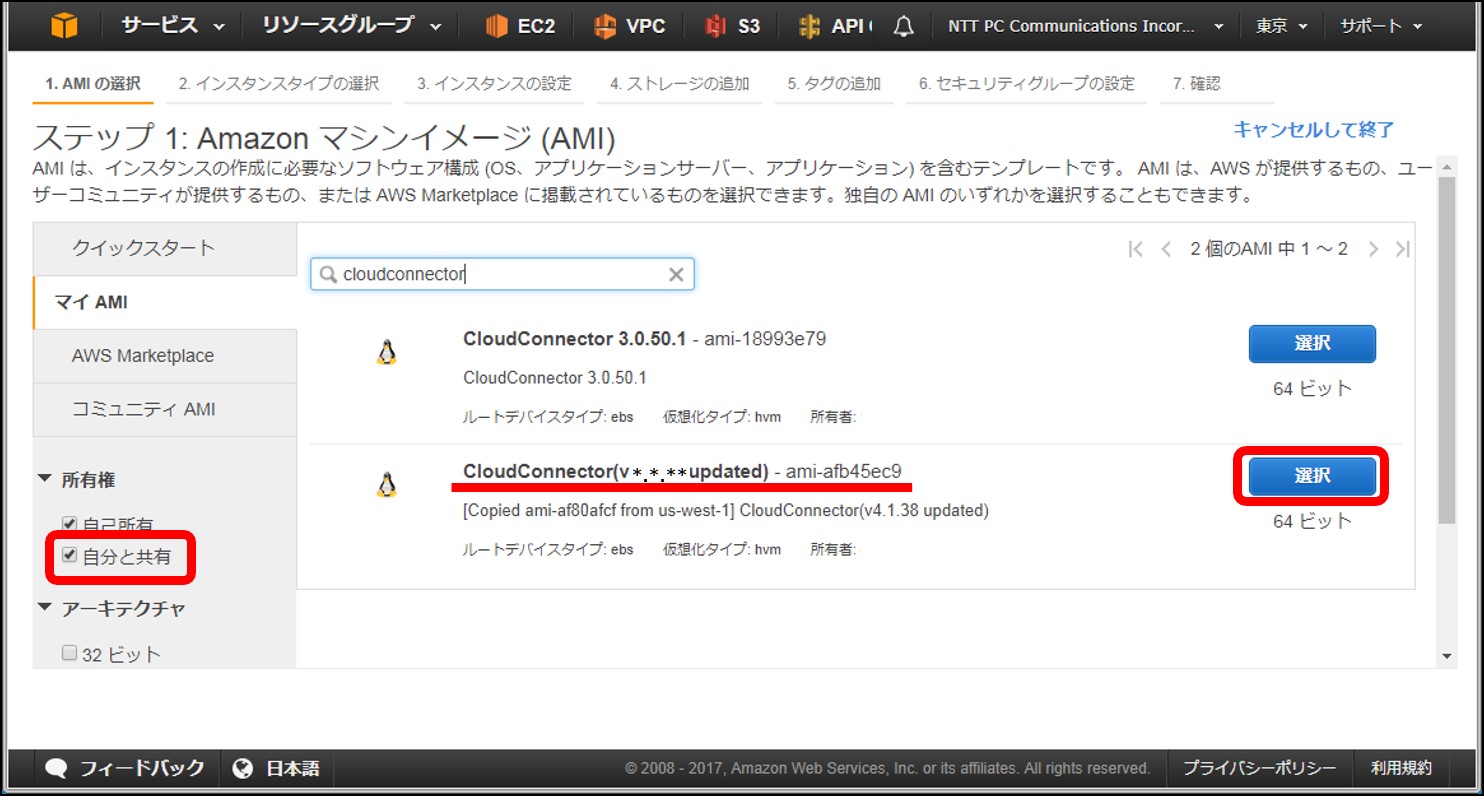
Task: Click 選択 for ami-afb45ec9 AMI
Action: (1312, 476)
